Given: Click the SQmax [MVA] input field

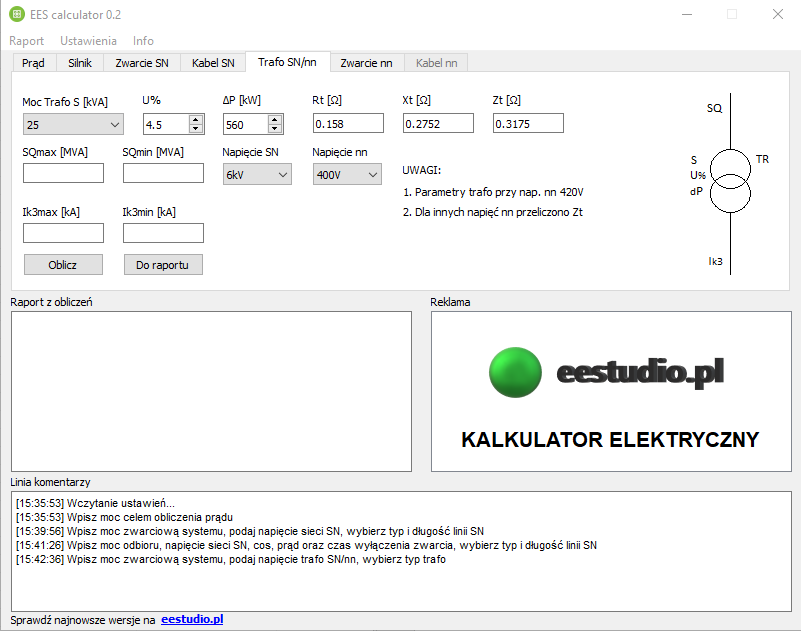Looking at the screenshot, I should coord(63,173).
